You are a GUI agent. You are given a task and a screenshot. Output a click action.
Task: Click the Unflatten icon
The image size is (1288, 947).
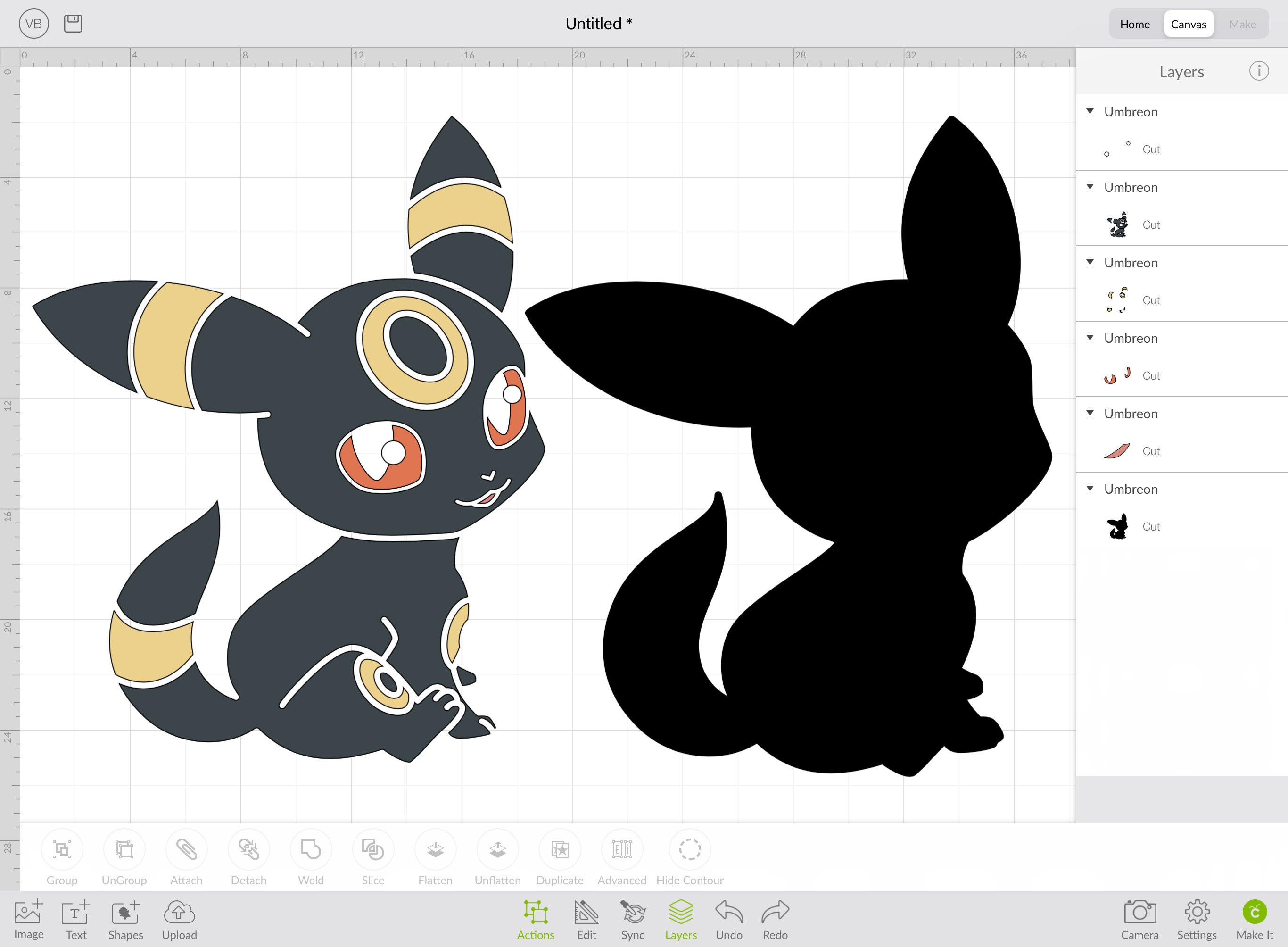pos(497,849)
